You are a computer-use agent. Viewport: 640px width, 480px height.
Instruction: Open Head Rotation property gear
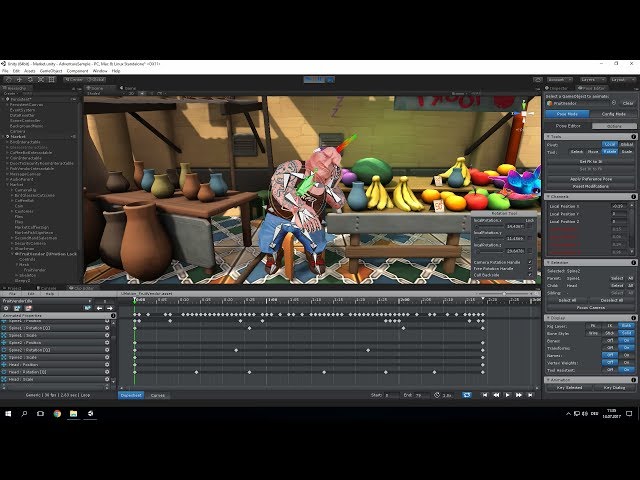tap(107, 372)
